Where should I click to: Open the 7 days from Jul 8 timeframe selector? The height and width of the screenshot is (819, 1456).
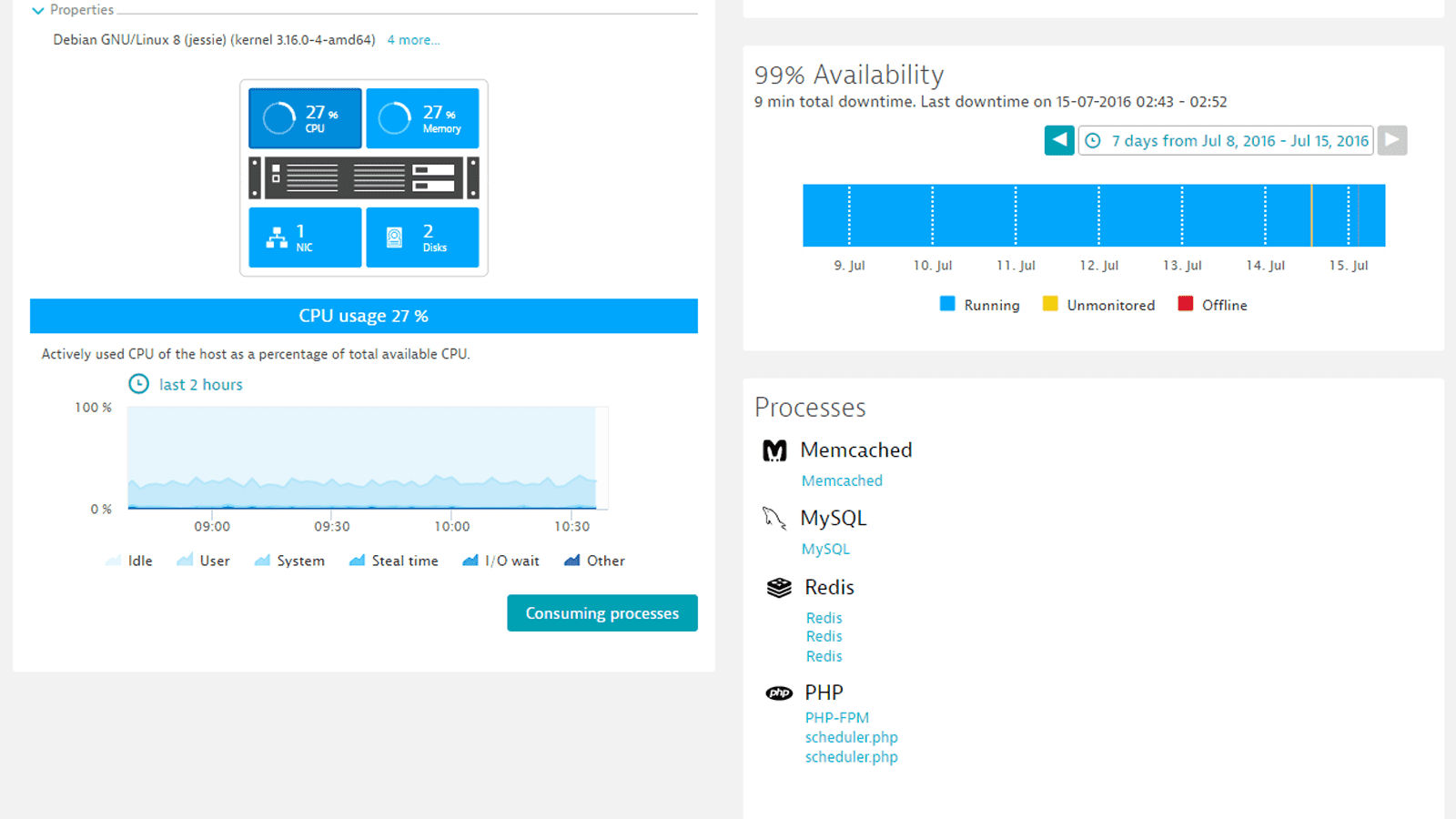tap(1226, 140)
